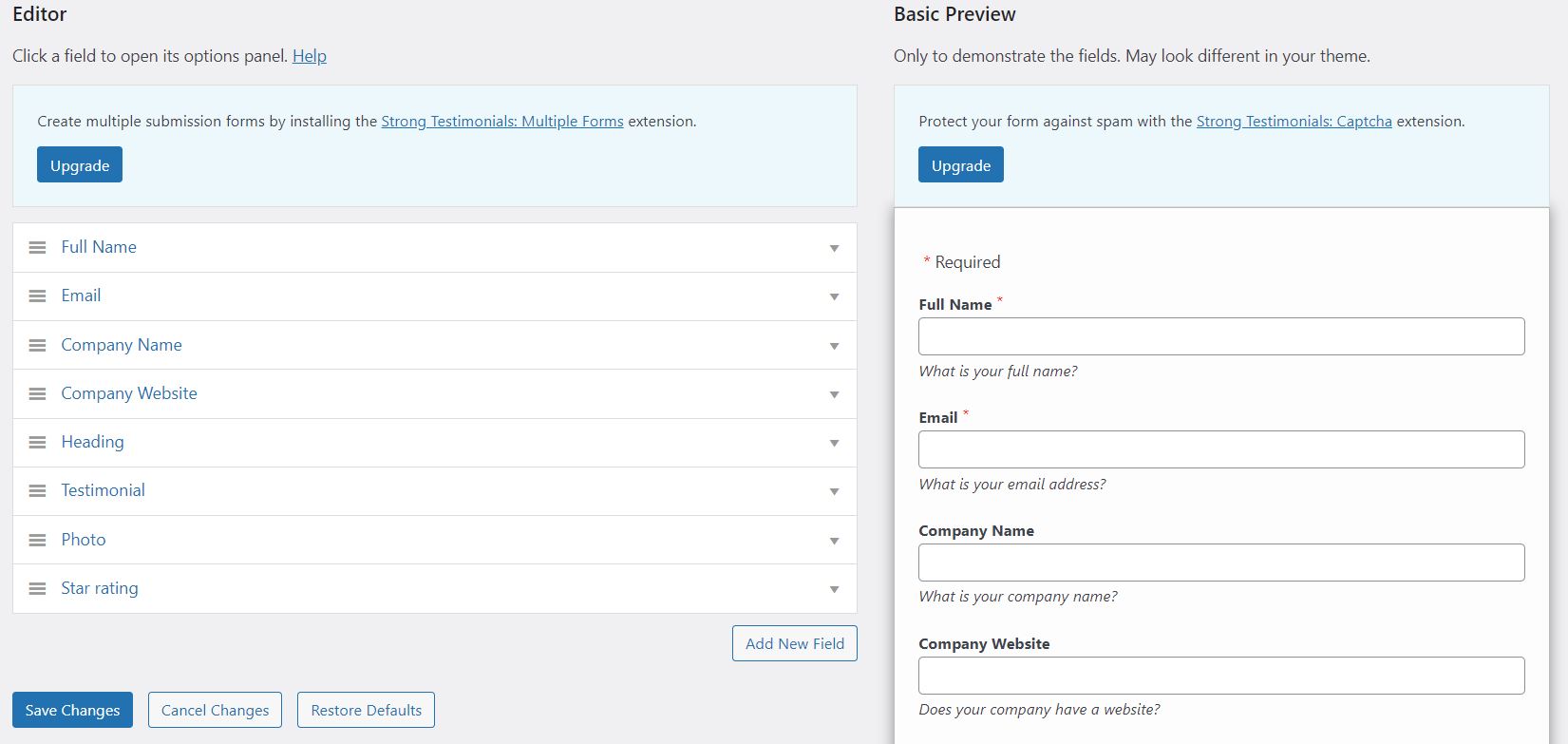Click the drag handle icon for Email
The image size is (1568, 744).
click(x=37, y=296)
